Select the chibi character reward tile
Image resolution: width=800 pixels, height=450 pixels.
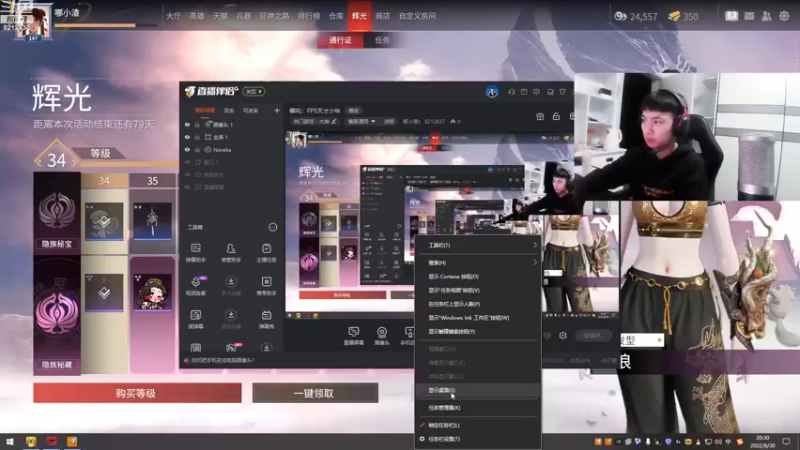pos(152,292)
